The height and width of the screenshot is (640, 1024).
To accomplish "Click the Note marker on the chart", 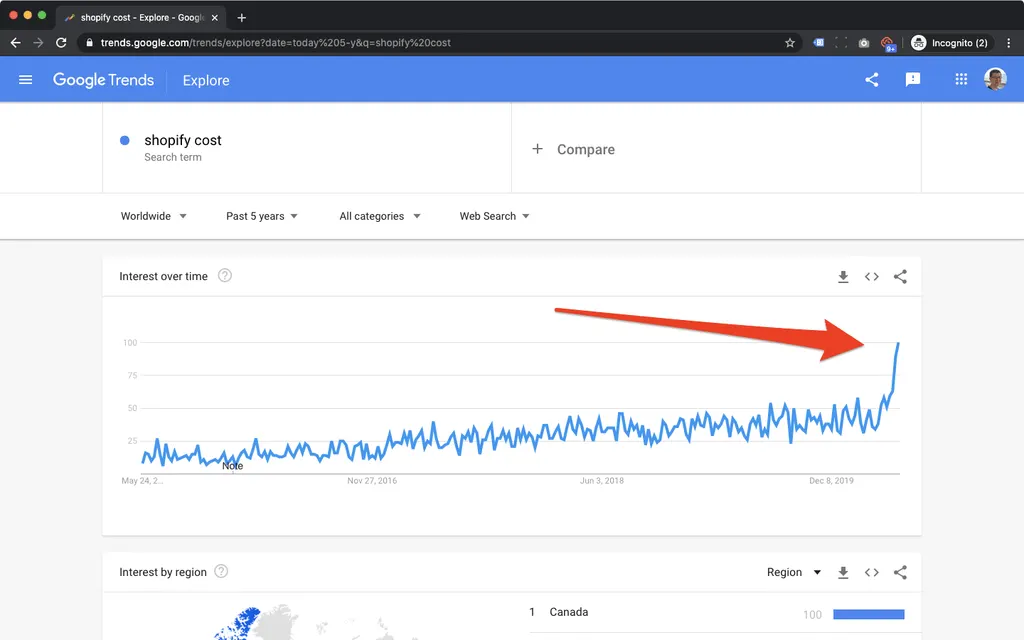I will point(232,466).
